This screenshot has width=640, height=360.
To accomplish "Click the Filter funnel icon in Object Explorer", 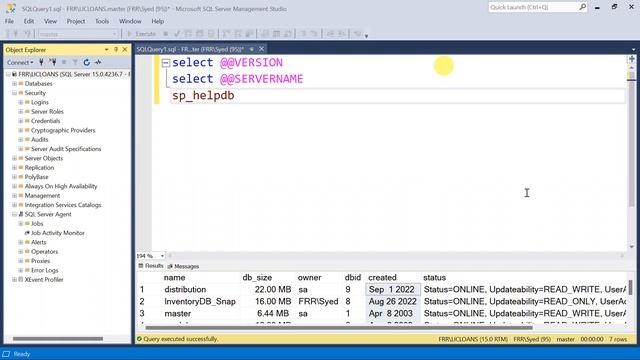I will click(x=75, y=62).
